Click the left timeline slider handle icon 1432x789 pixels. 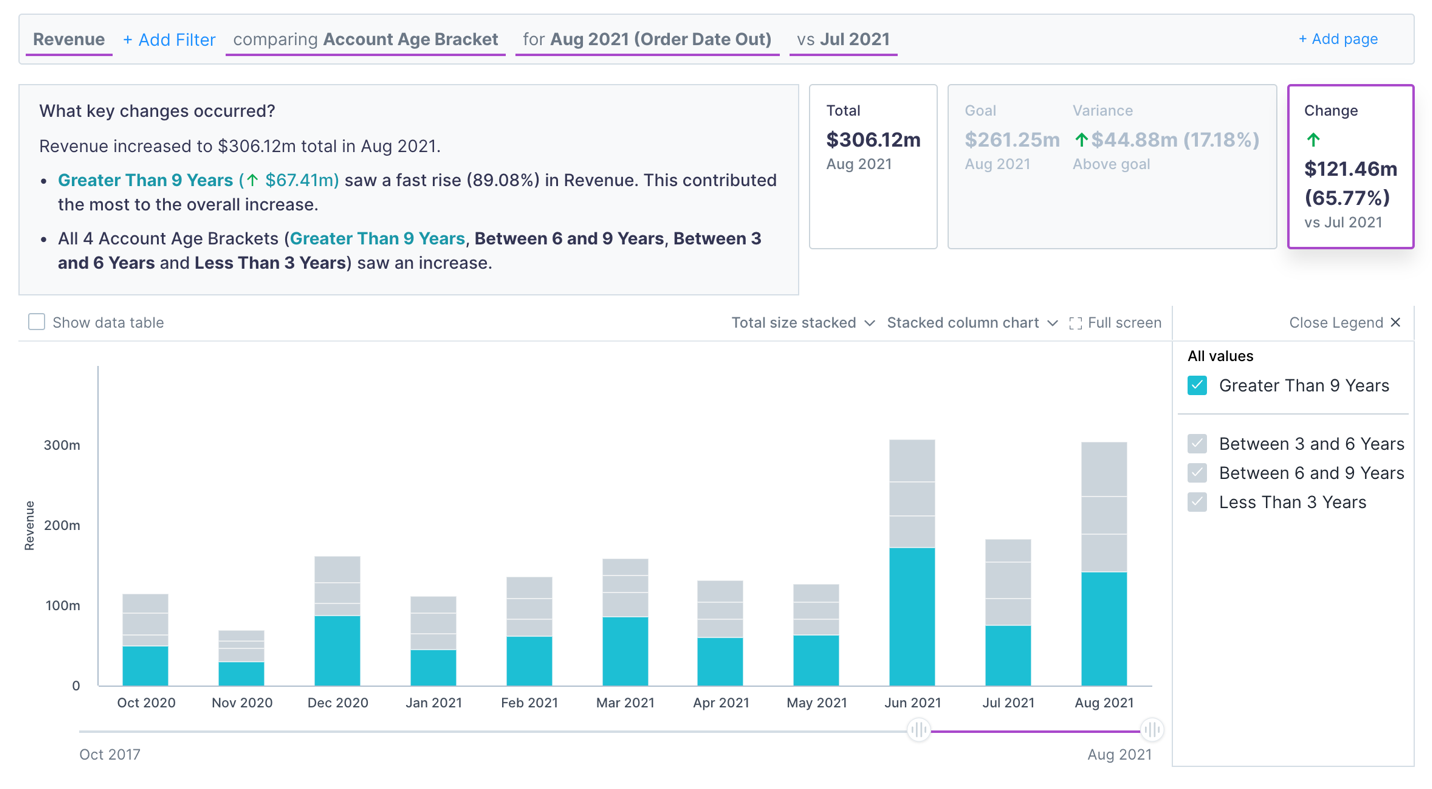point(918,730)
